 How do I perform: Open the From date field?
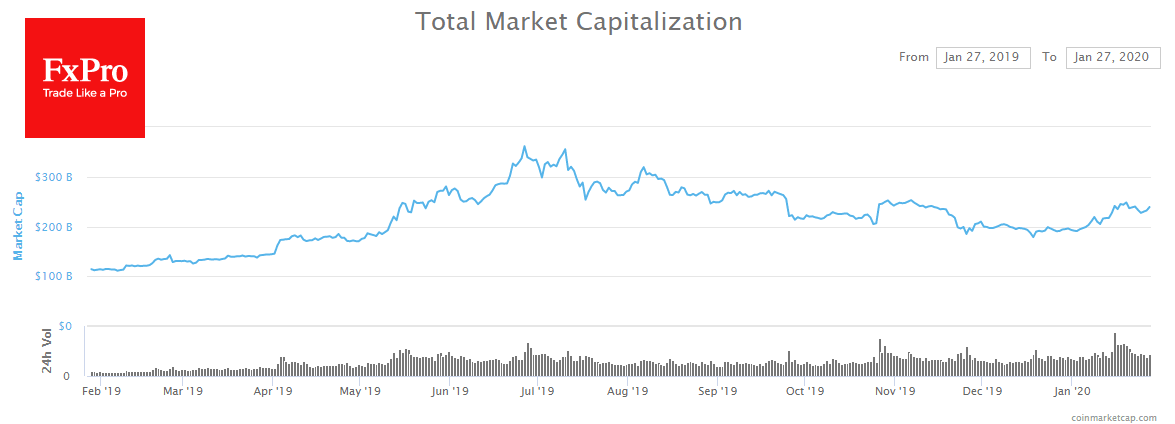[983, 57]
